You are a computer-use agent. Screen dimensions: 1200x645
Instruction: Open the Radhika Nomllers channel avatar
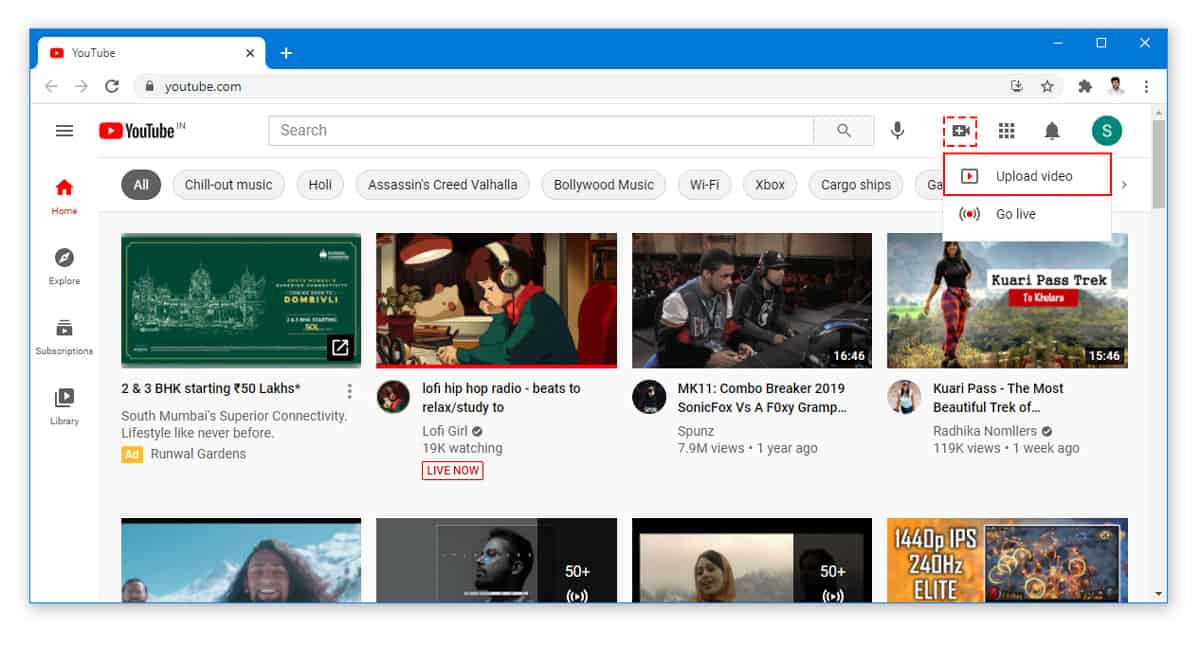click(904, 397)
